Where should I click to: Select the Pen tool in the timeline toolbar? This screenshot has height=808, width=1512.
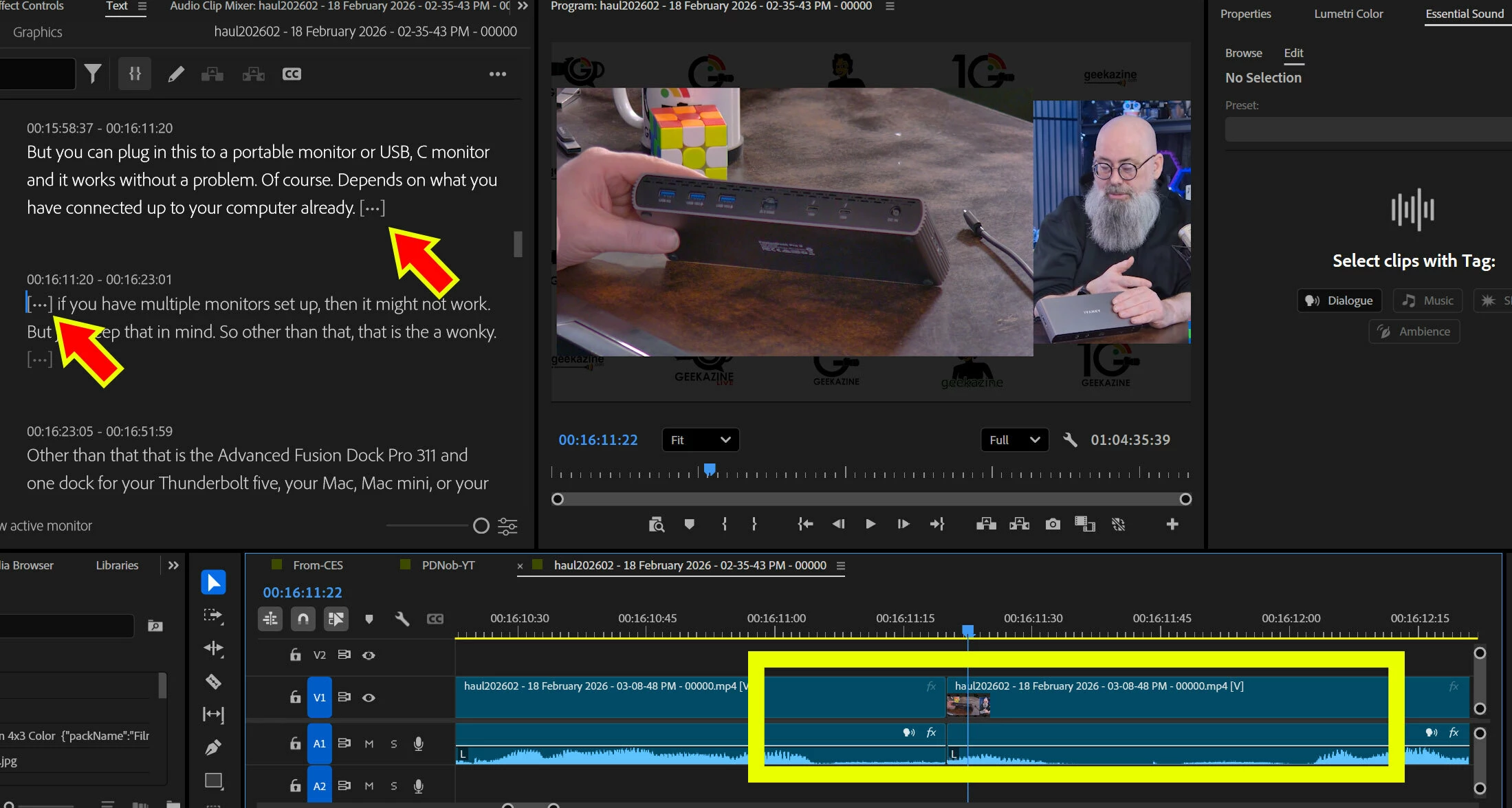[x=213, y=747]
